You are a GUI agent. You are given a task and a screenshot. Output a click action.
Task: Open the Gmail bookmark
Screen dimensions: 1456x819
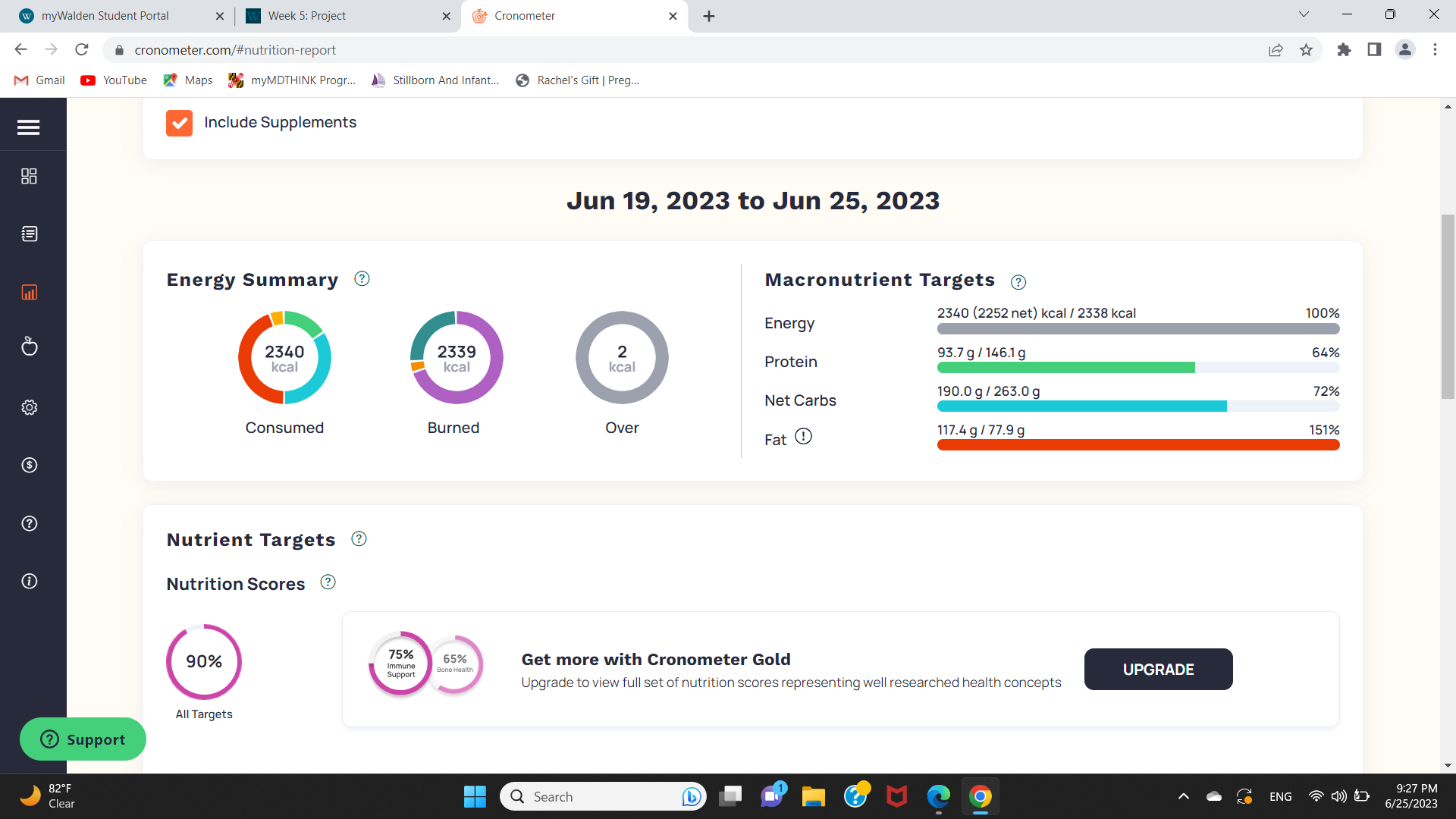pyautogui.click(x=39, y=80)
